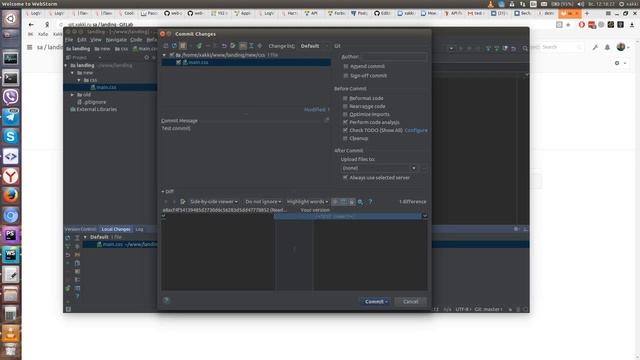Click the Configure link next to Check TODO

416,130
